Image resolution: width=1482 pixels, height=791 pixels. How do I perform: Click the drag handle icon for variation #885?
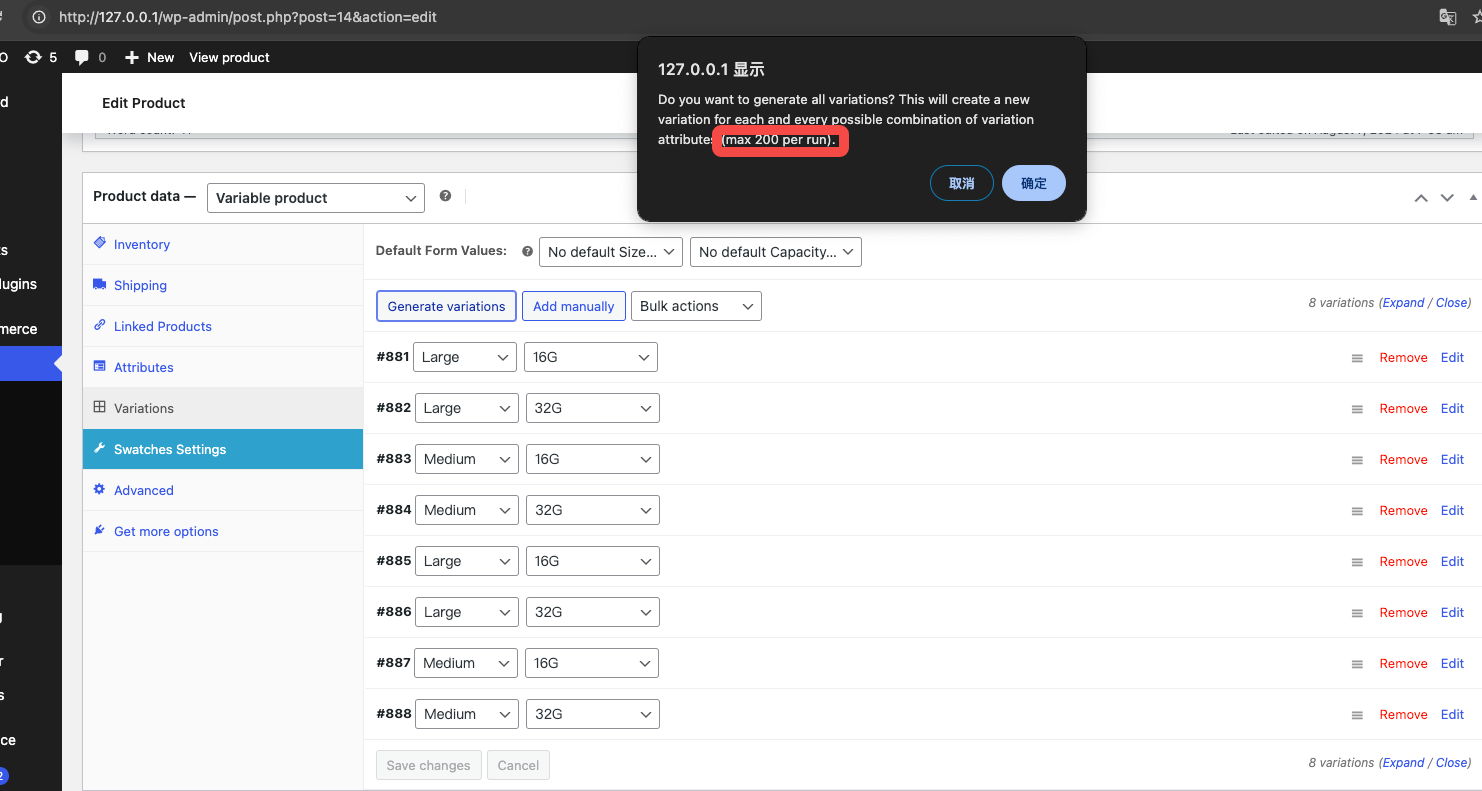coord(1357,562)
